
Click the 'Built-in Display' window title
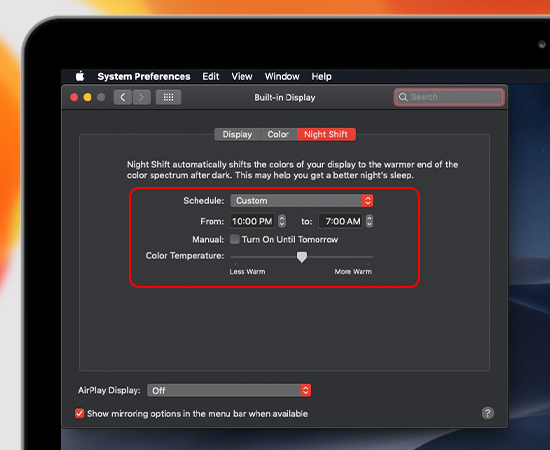[x=285, y=98]
